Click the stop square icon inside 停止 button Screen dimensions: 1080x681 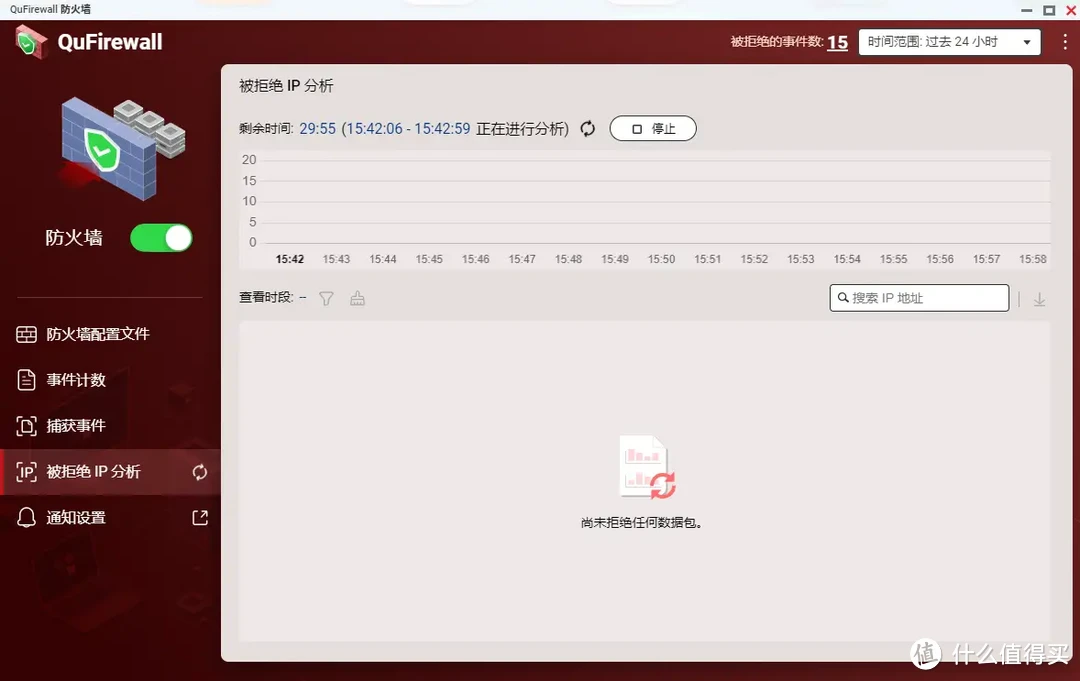click(637, 129)
